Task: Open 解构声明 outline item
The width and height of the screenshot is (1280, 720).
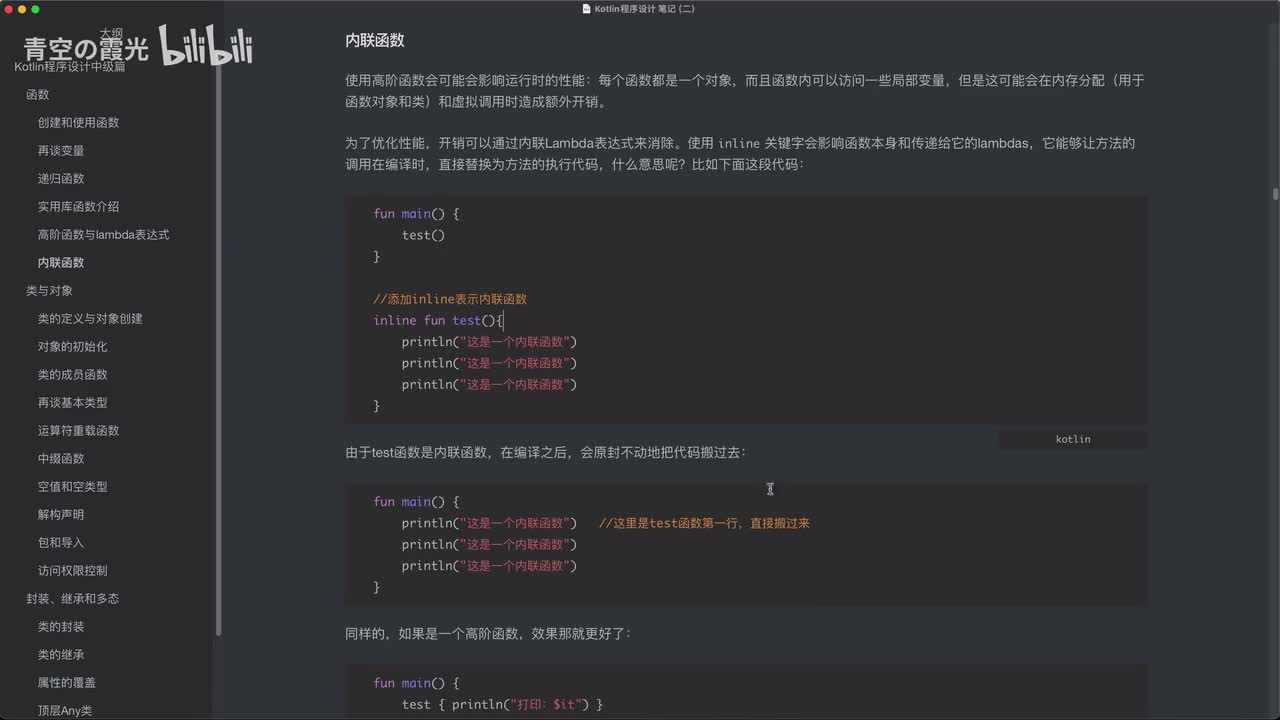Action: pos(61,515)
